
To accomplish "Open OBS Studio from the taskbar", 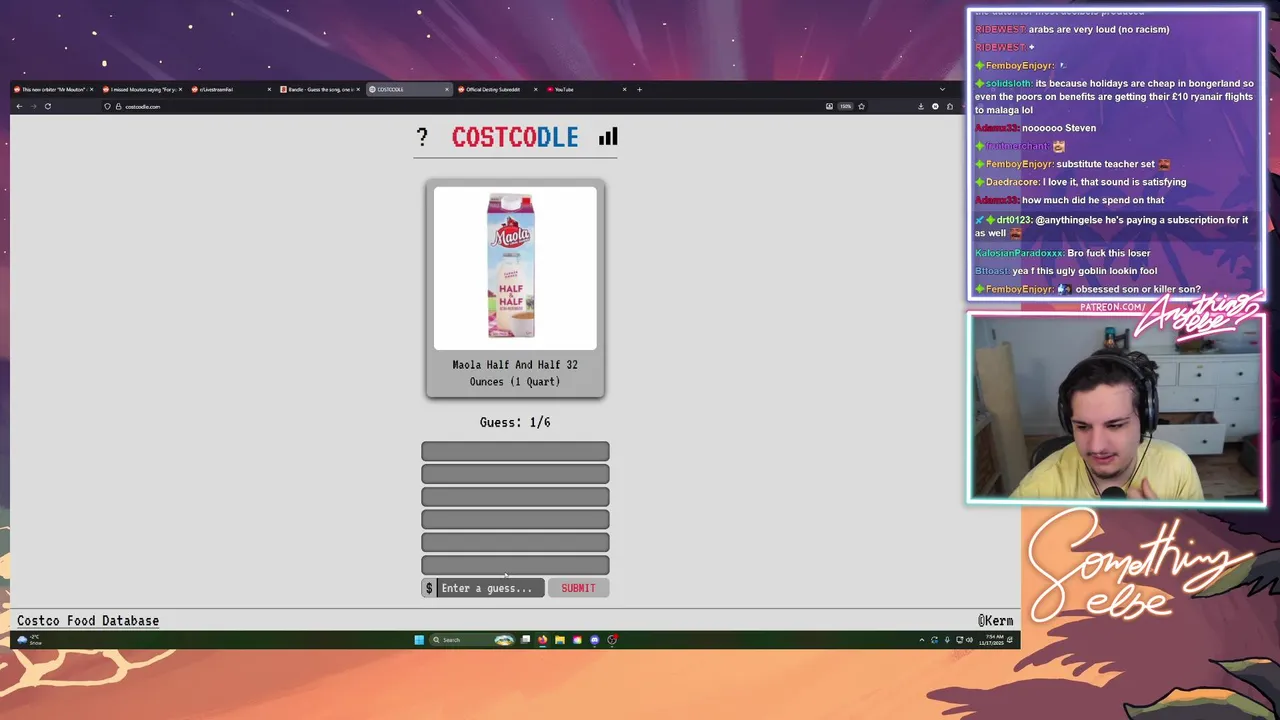I will click(612, 640).
